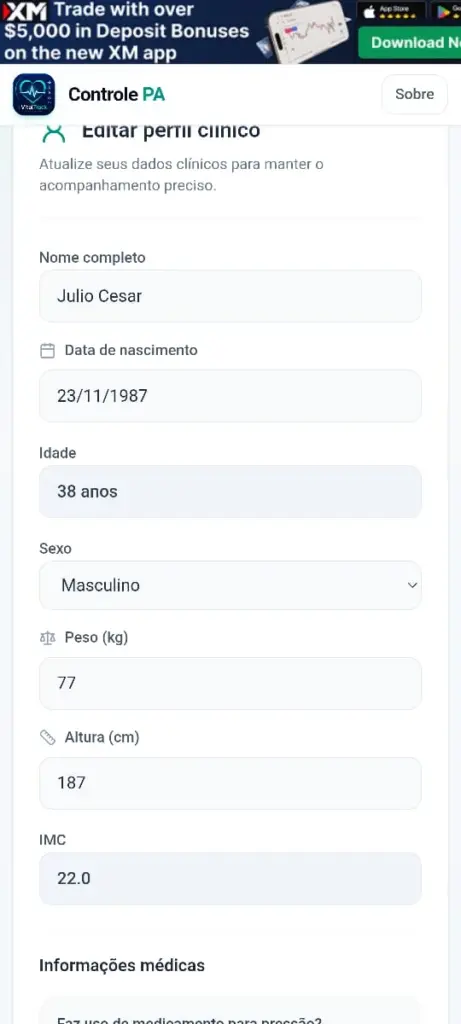Click the Controle PA title text
Image resolution: width=461 pixels, height=1024 pixels.
(x=116, y=95)
